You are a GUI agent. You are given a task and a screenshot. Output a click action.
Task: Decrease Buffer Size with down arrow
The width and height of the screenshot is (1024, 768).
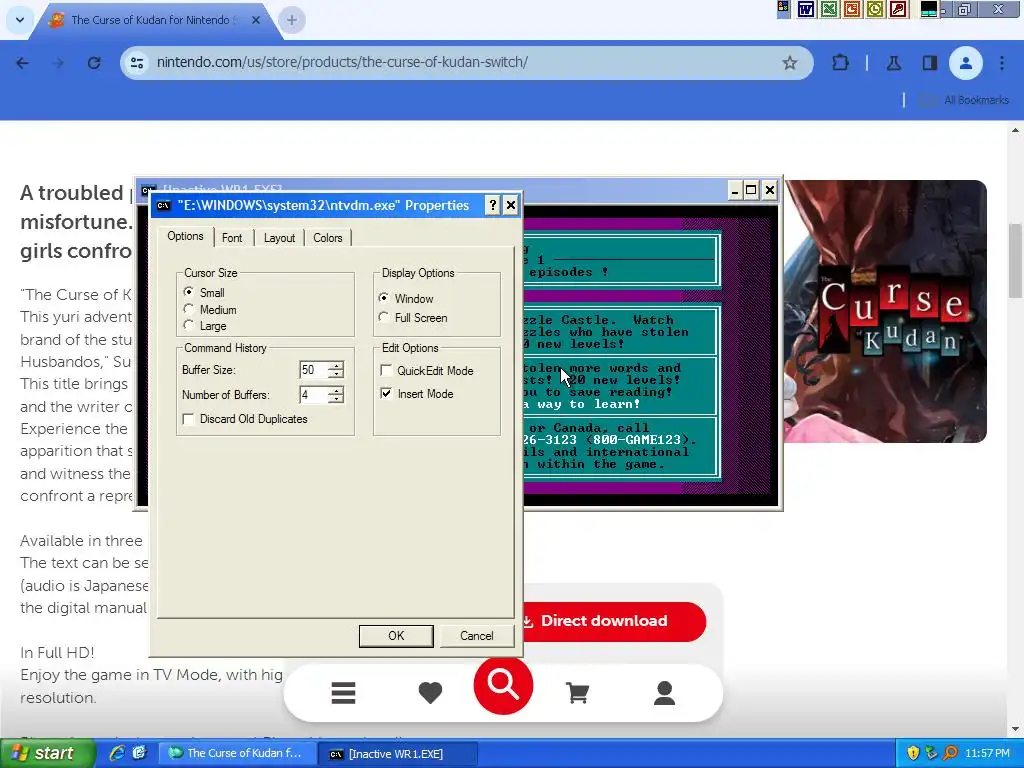[x=336, y=374]
